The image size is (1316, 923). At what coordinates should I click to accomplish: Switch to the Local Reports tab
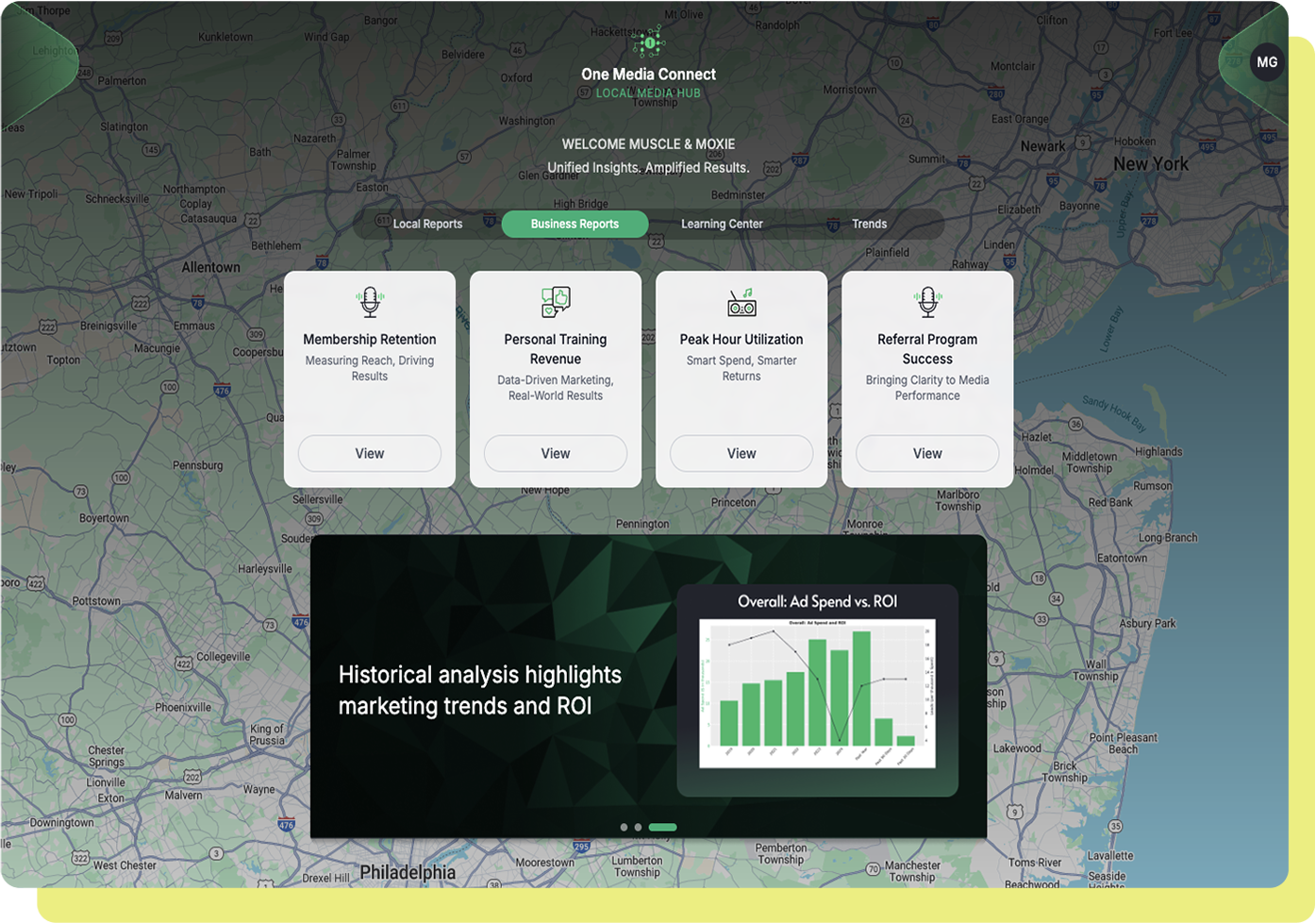click(427, 224)
